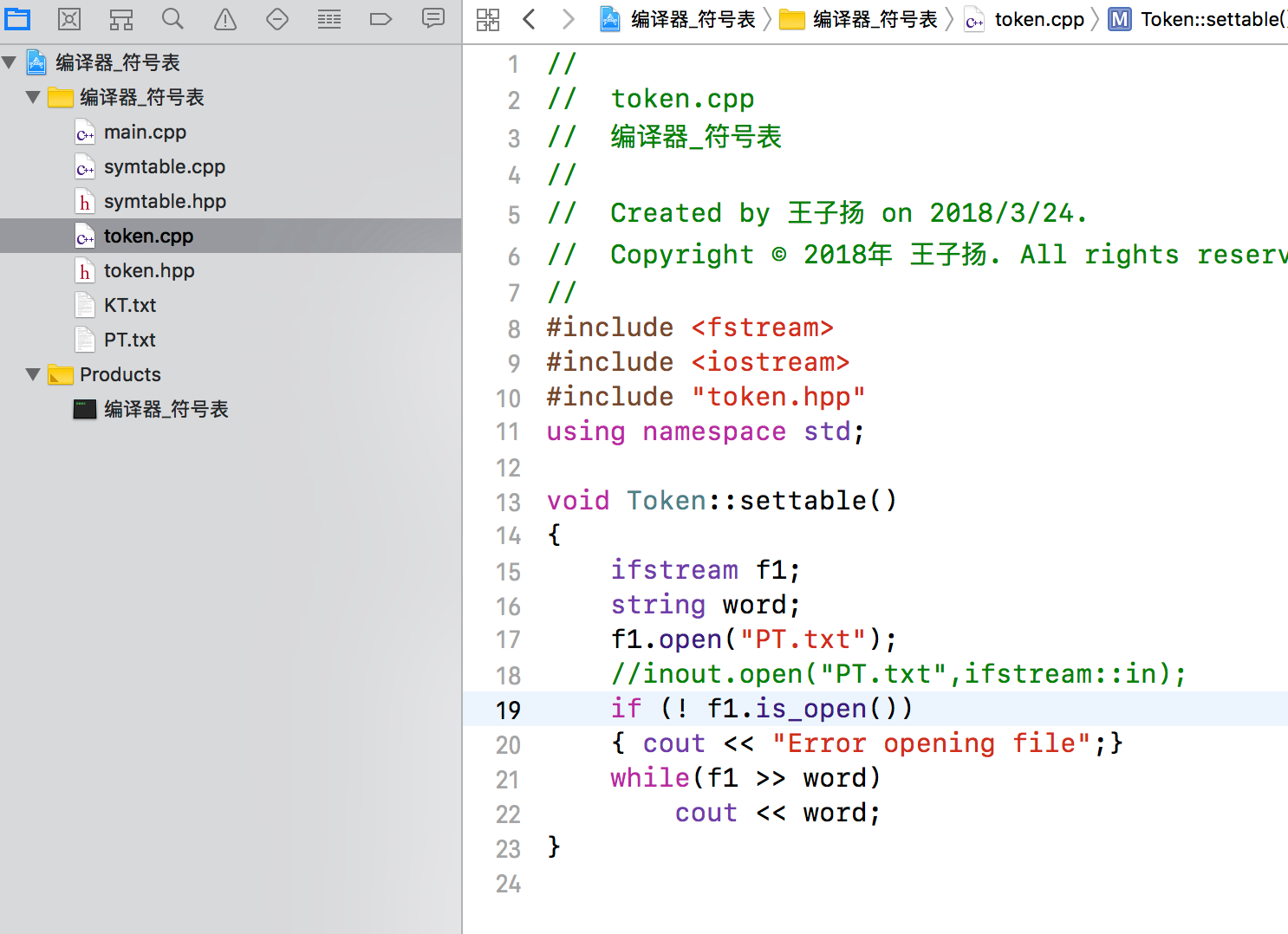Click '#include <fstream>' on line 8
Screen dimensions: 1288x934
(690, 328)
